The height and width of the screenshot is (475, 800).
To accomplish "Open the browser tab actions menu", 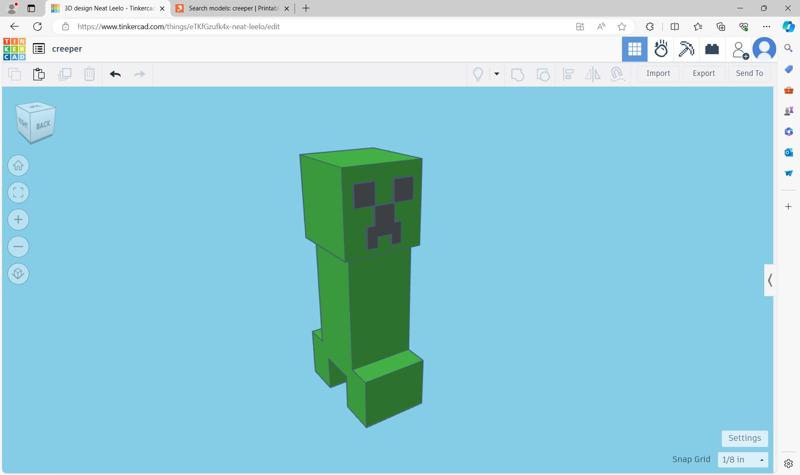I will pos(31,8).
